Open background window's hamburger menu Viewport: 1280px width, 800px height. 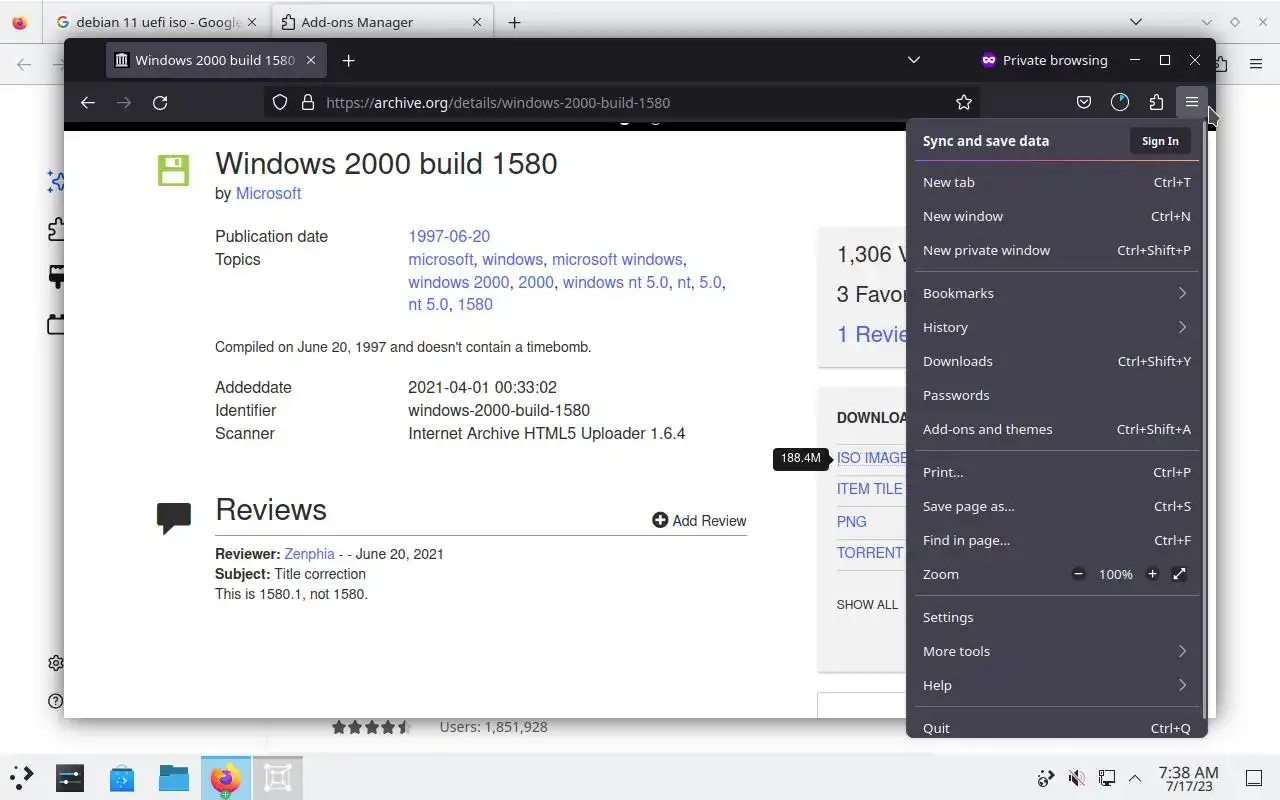(1256, 64)
